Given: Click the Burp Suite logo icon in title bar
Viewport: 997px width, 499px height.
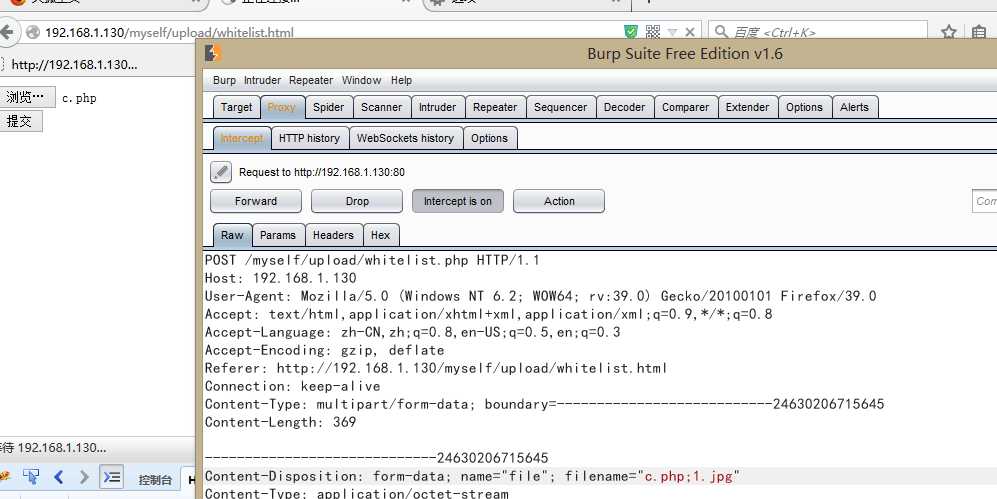Looking at the screenshot, I should click(x=214, y=53).
